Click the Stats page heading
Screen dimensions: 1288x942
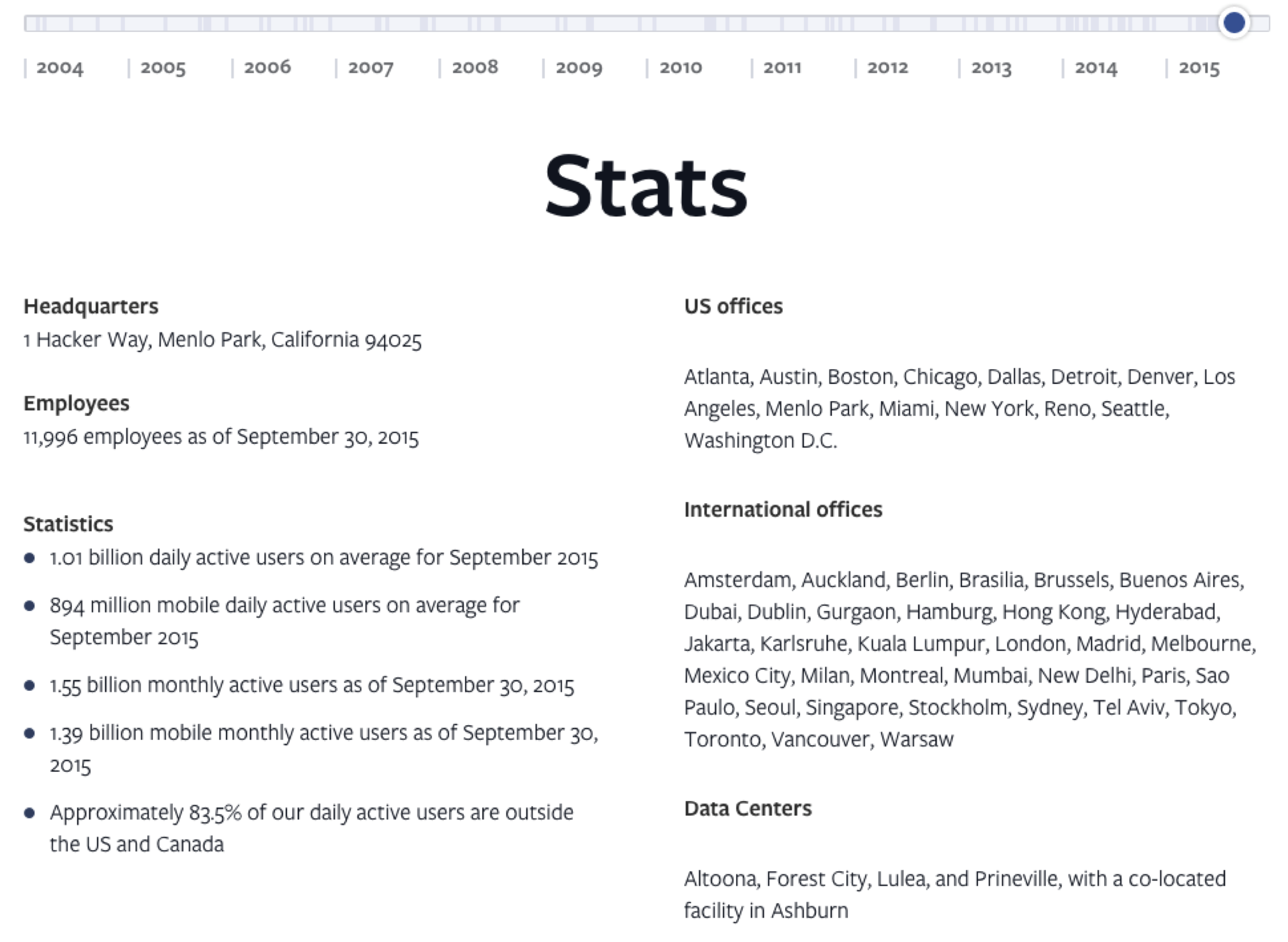tap(646, 186)
